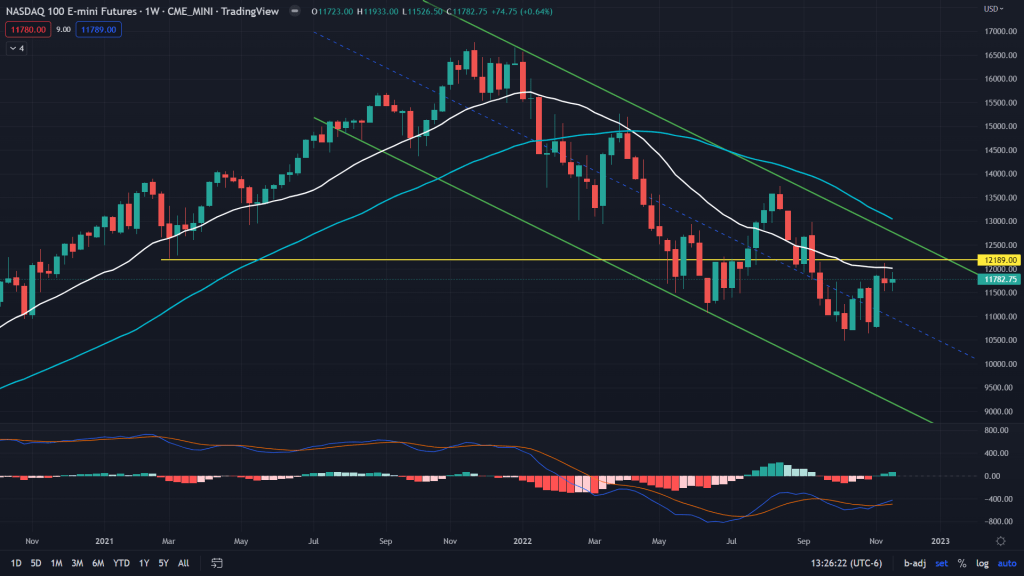1024x576 pixels.
Task: Click the yellow 12189.00 price label
Action: click(999, 259)
